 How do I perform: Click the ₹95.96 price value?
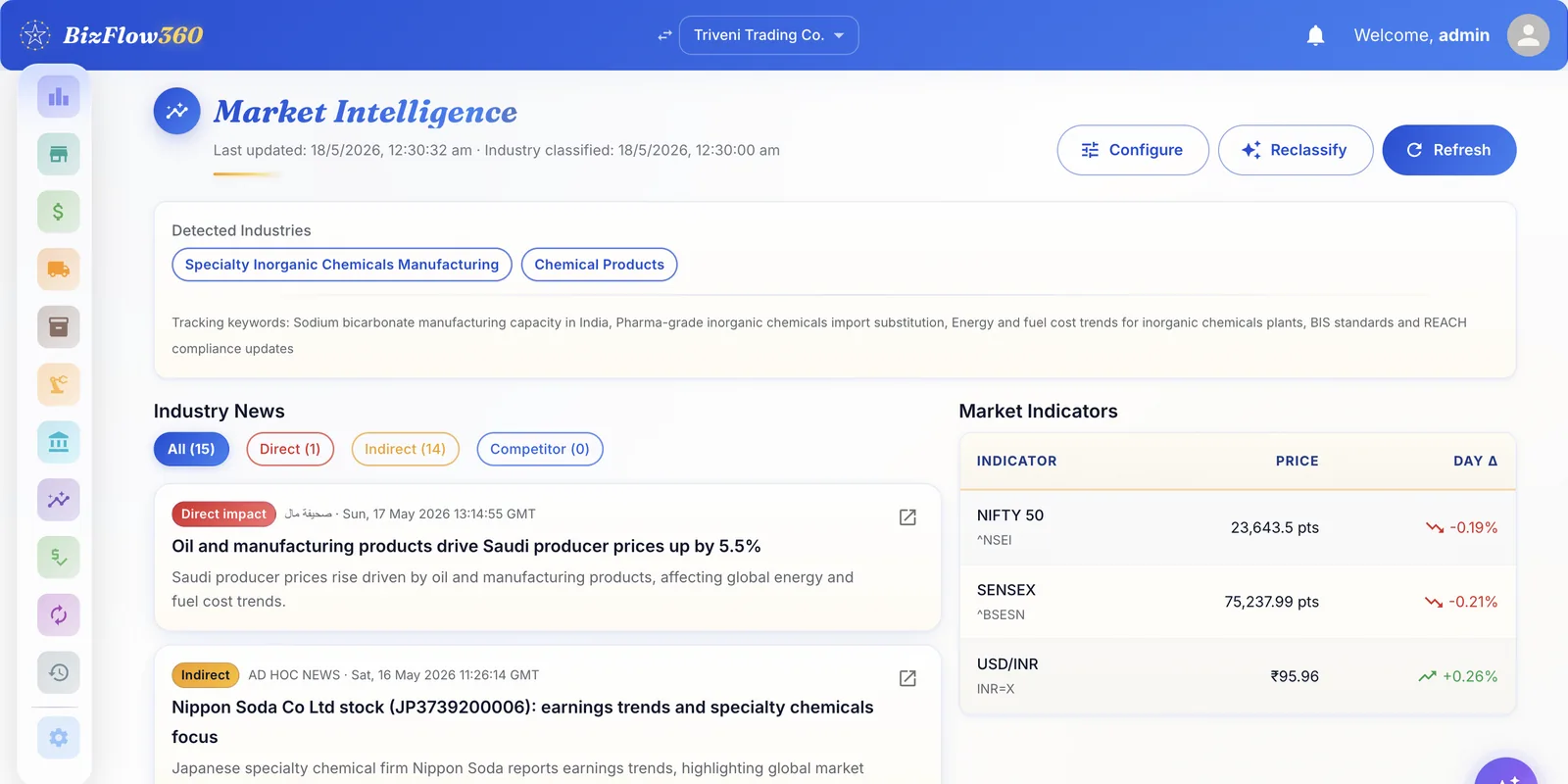[1295, 676]
